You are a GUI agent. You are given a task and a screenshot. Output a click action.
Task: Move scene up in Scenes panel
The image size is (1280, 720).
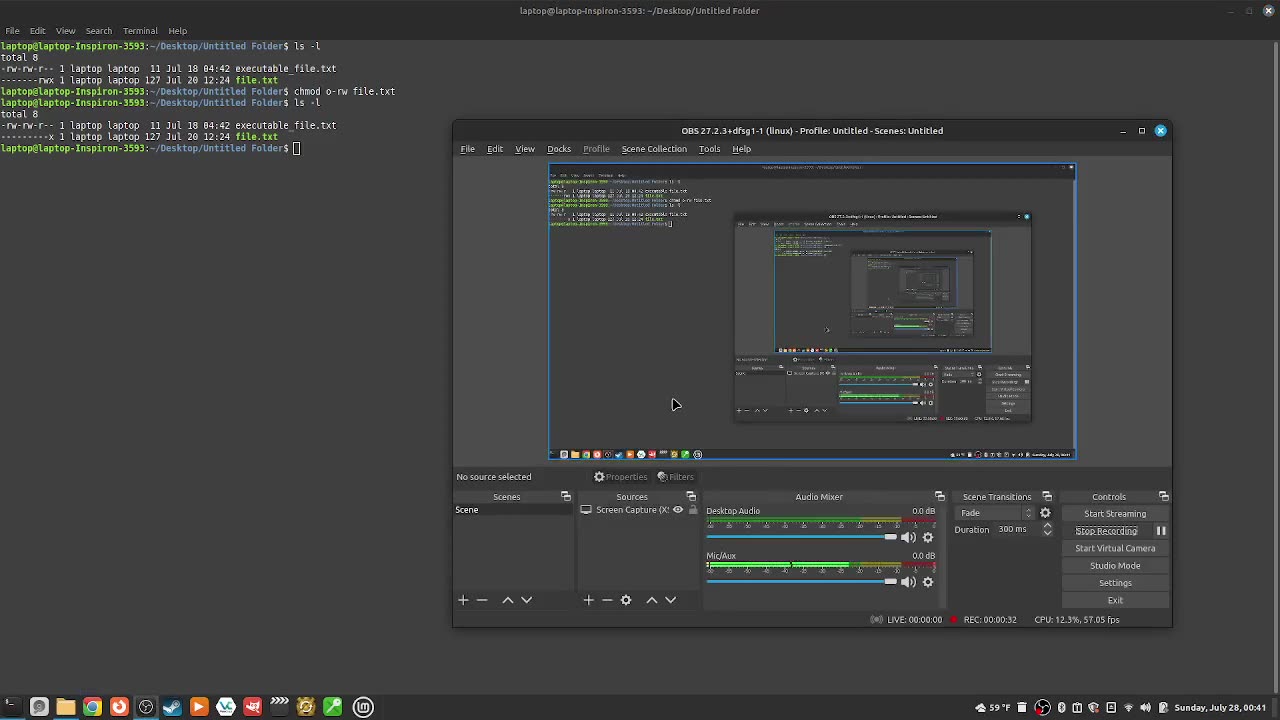click(508, 600)
